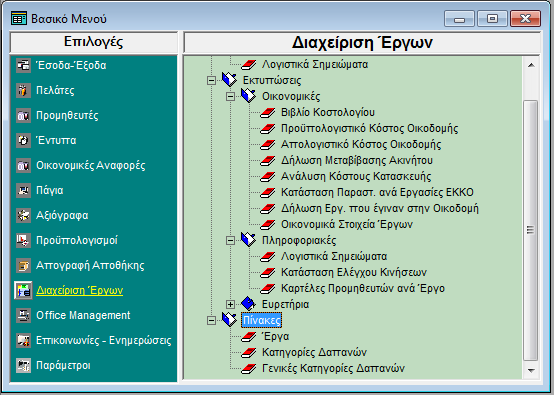
Task: Open the Έντυπα option label
Action: coord(56,140)
